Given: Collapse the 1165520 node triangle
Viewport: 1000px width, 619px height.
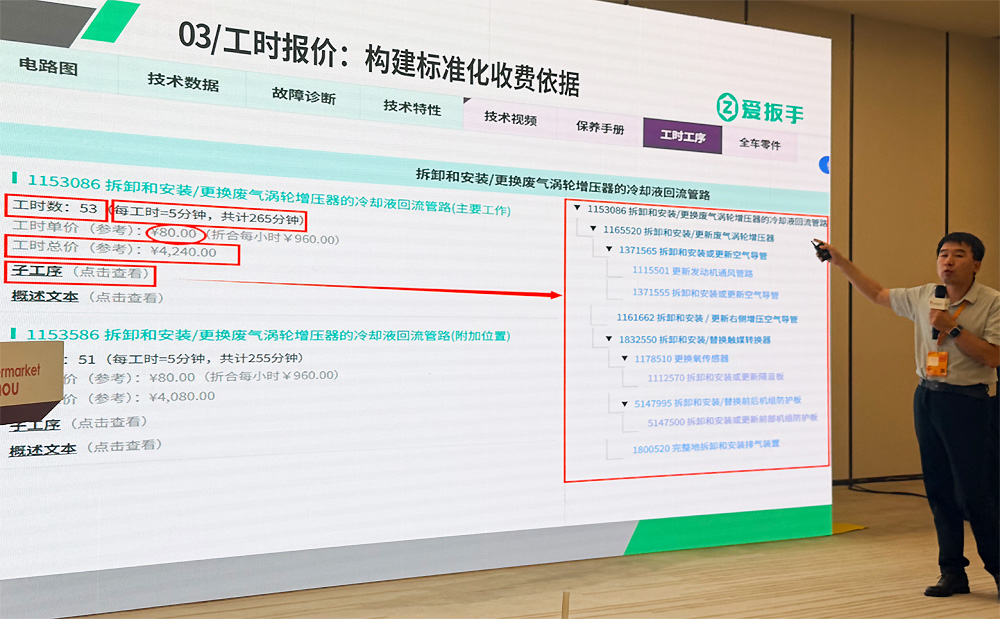Looking at the screenshot, I should [593, 228].
